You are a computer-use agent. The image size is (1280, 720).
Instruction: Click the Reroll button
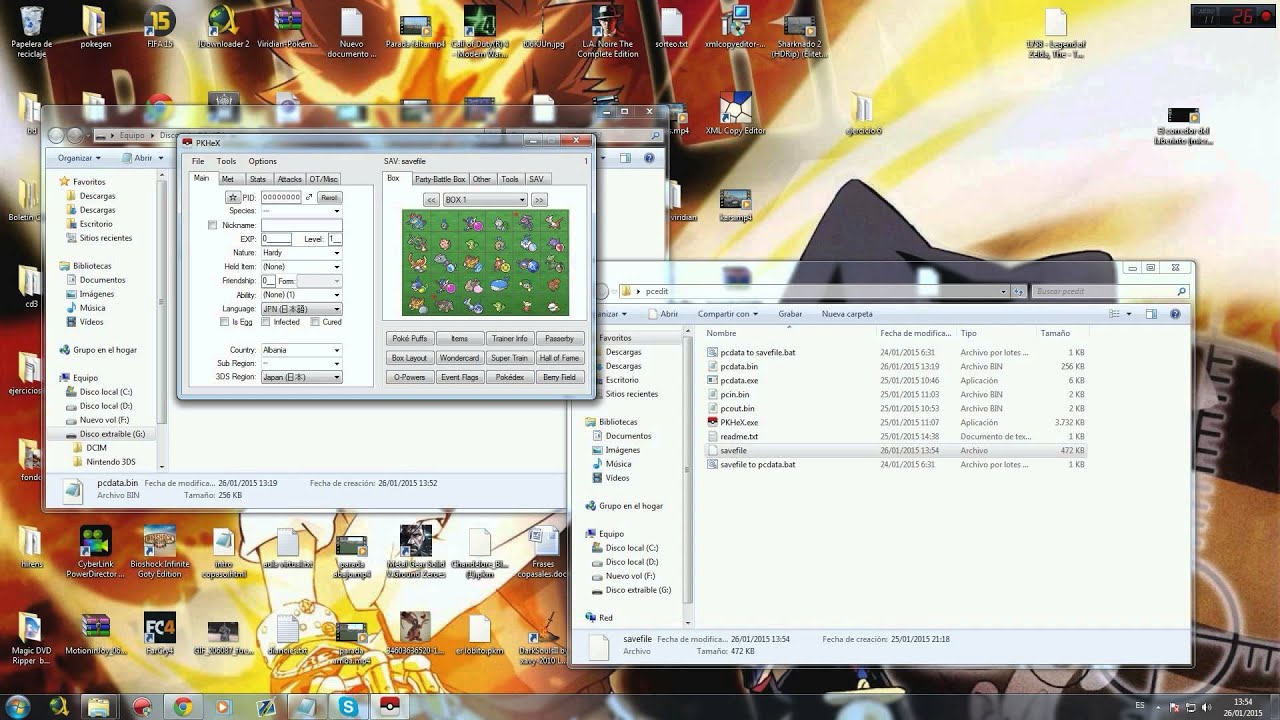[329, 198]
